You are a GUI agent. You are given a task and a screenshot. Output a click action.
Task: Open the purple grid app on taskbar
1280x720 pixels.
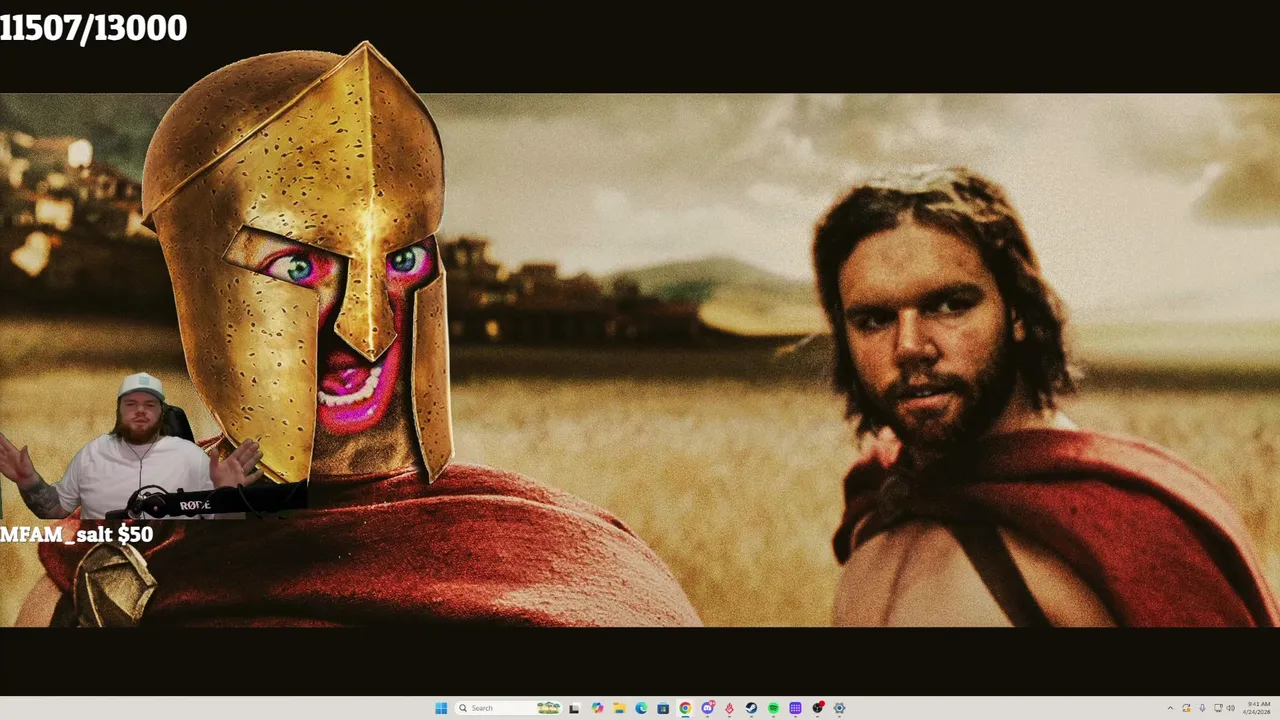(x=795, y=708)
